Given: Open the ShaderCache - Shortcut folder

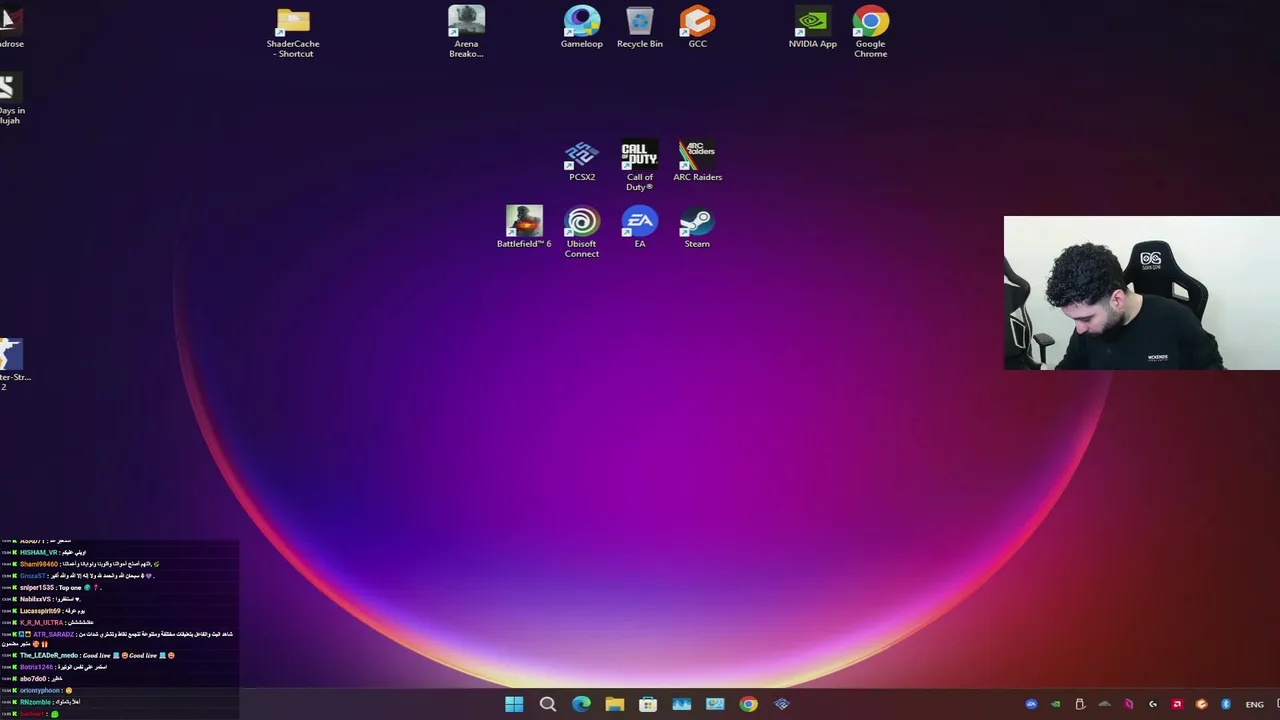Looking at the screenshot, I should click(x=293, y=32).
